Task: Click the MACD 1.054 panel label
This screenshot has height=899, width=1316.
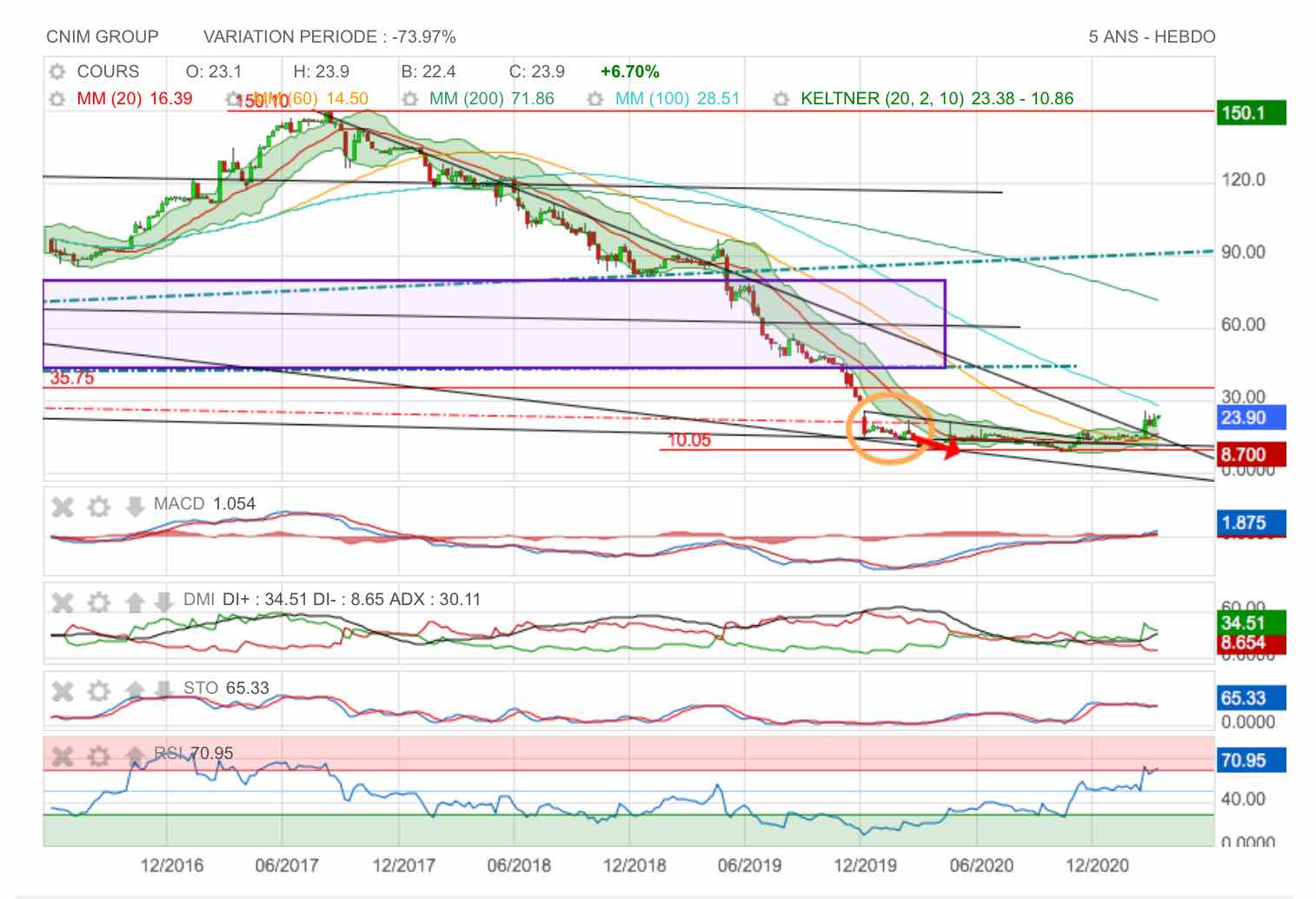Action: pyautogui.click(x=204, y=503)
